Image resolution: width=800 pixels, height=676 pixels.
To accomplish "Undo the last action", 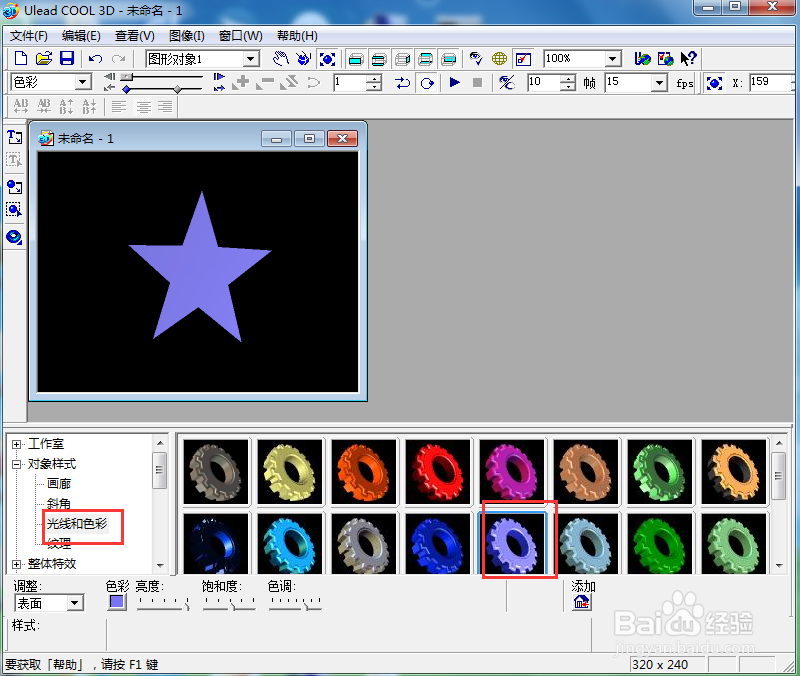I will [x=95, y=59].
